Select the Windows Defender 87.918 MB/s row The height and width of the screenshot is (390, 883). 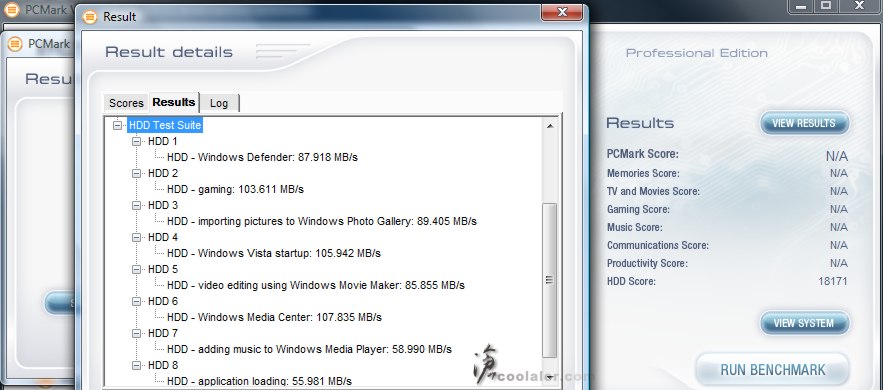pyautogui.click(x=262, y=158)
